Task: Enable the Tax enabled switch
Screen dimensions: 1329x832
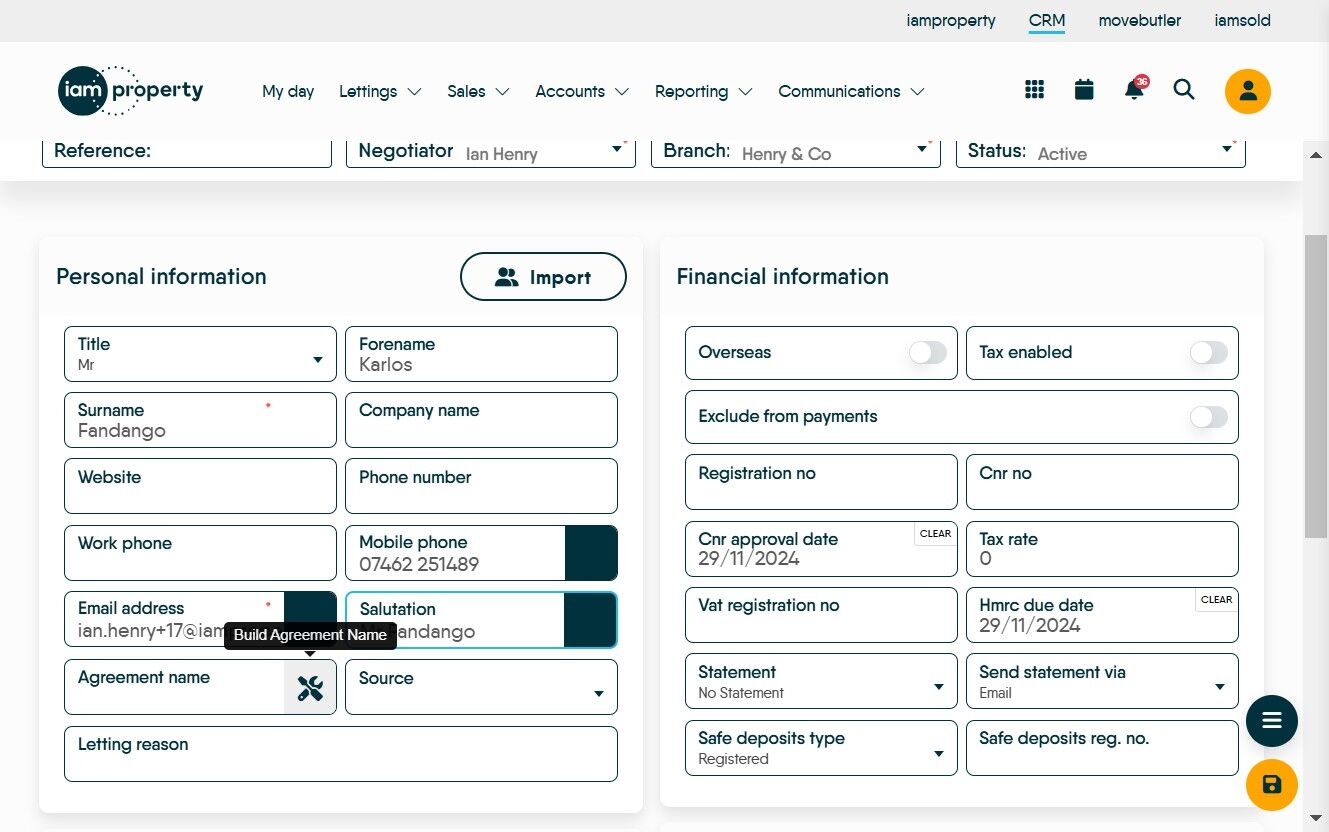Action: (1209, 352)
